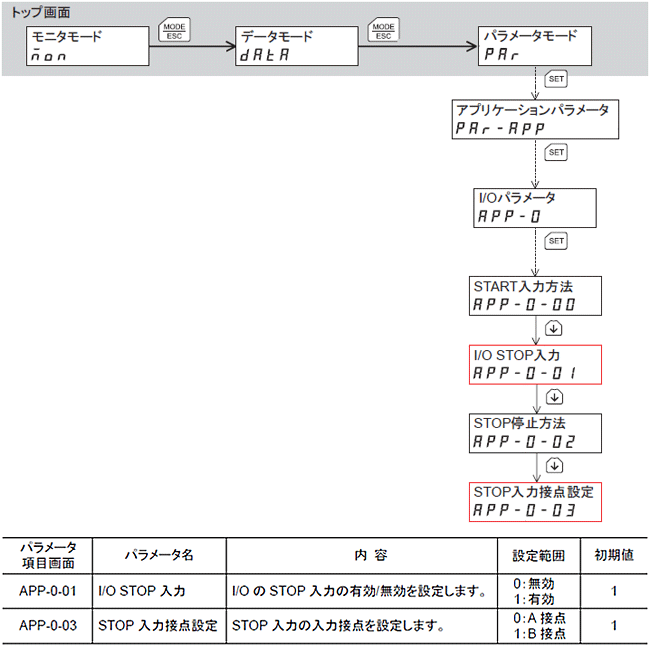This screenshot has height=646, width=650.
Task: Click the パラメータ項目画面 column header
Action: click(x=48, y=556)
